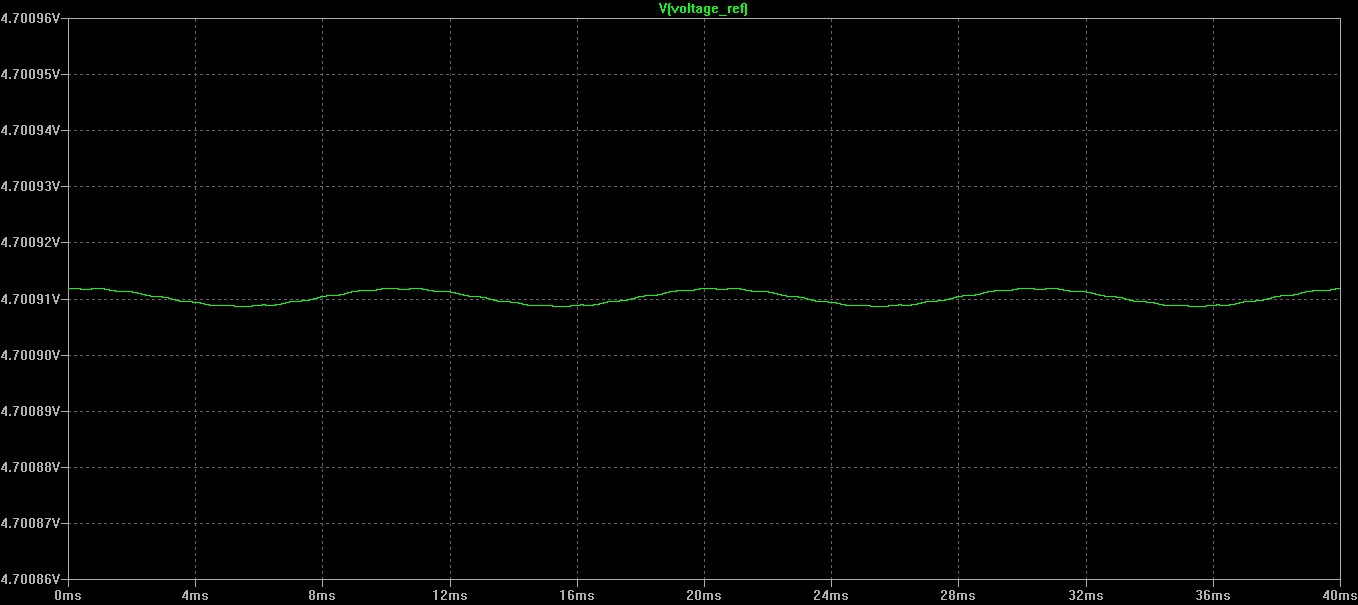This screenshot has height=605, width=1358.
Task: Click the 4.70096V vertical axis label
Action: pyautogui.click(x=30, y=18)
